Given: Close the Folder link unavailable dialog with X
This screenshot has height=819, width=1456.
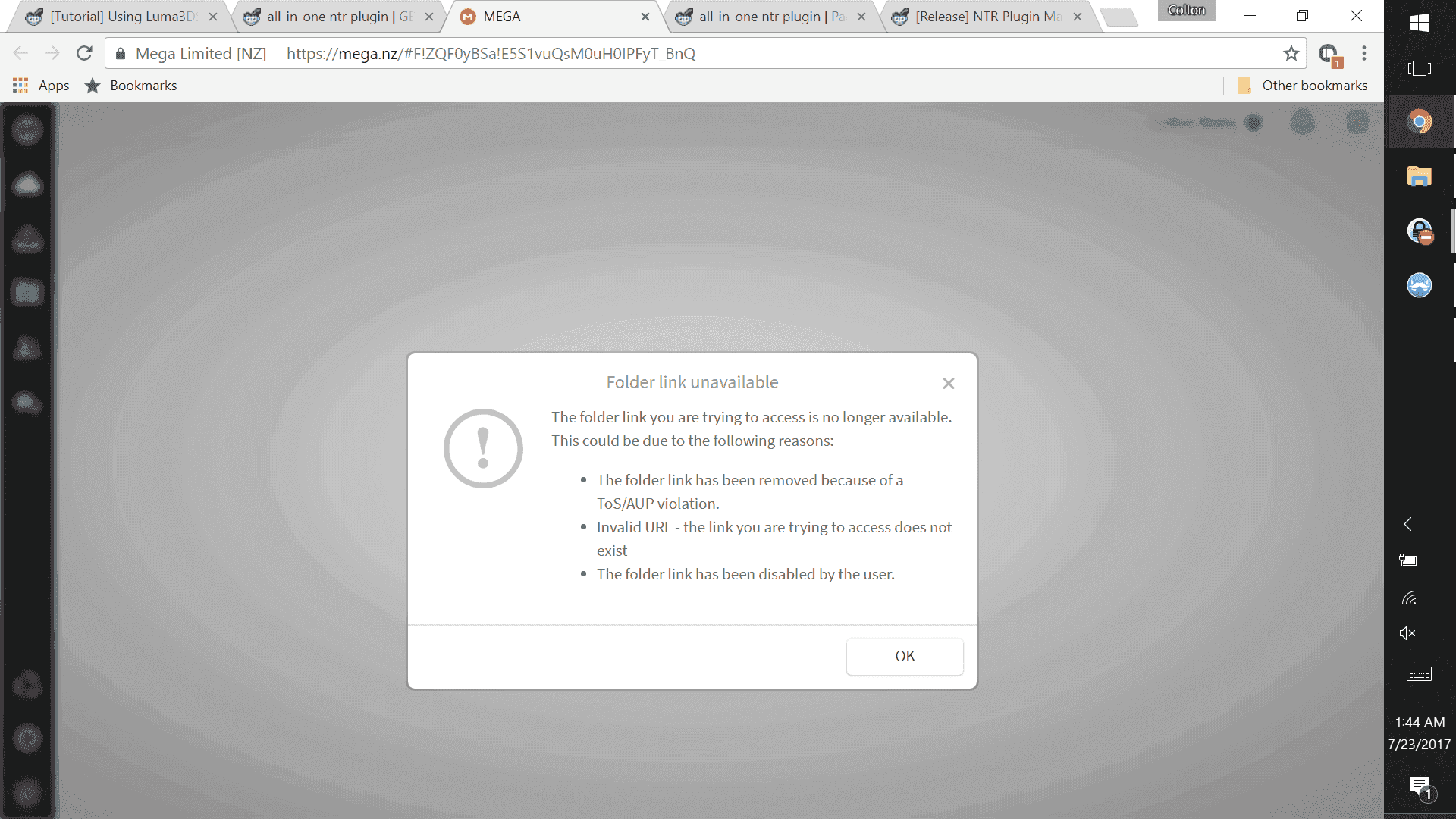Looking at the screenshot, I should click(x=948, y=384).
